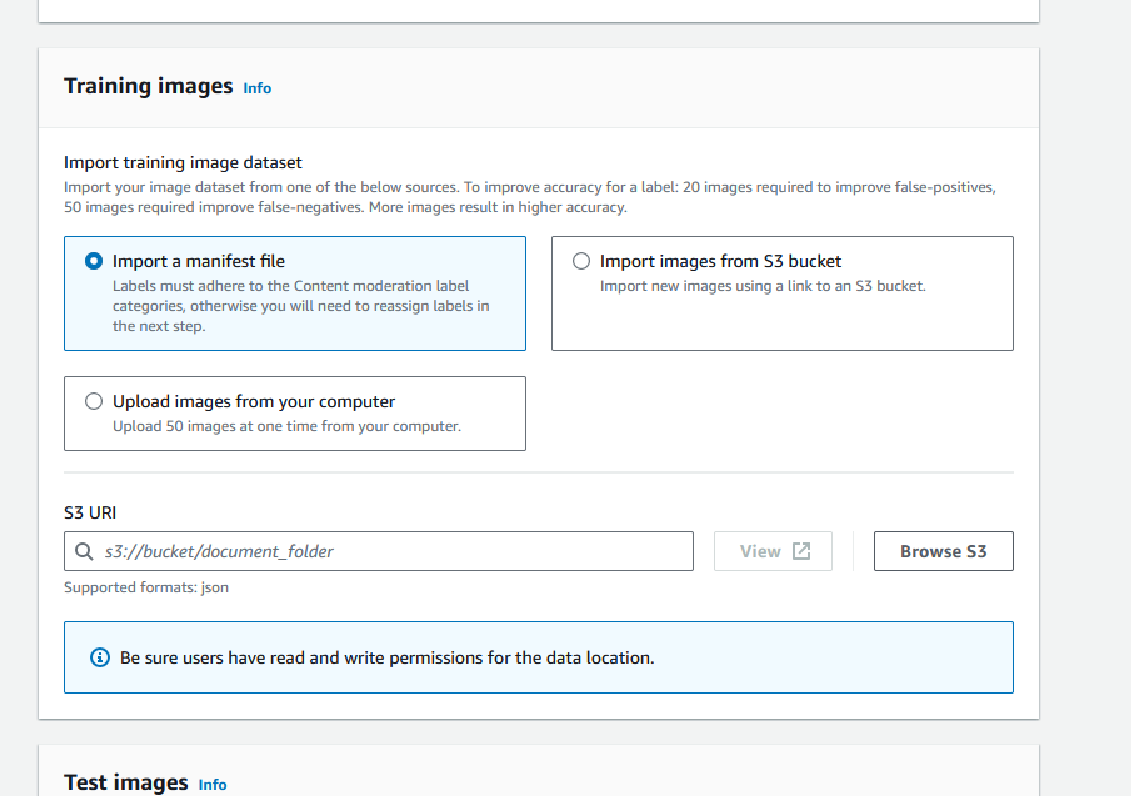Click the Training images section heading

[148, 86]
